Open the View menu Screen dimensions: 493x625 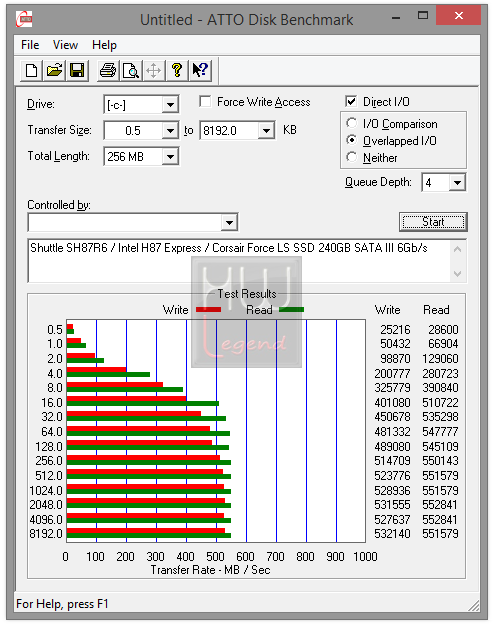tap(65, 45)
